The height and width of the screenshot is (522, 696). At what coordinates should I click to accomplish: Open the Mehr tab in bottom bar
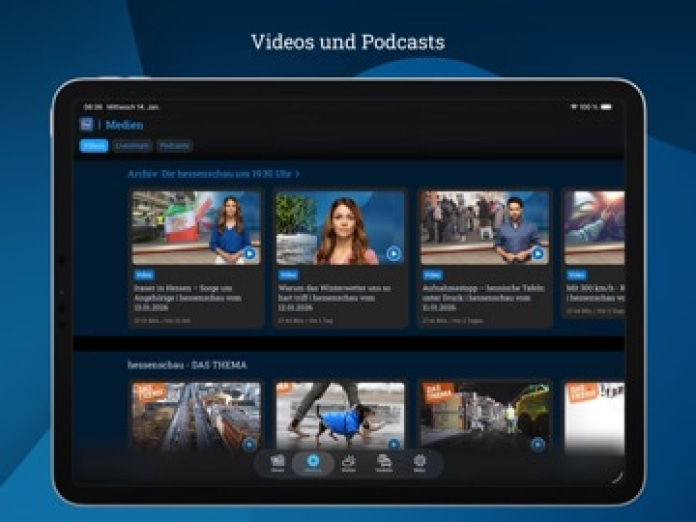[x=419, y=463]
